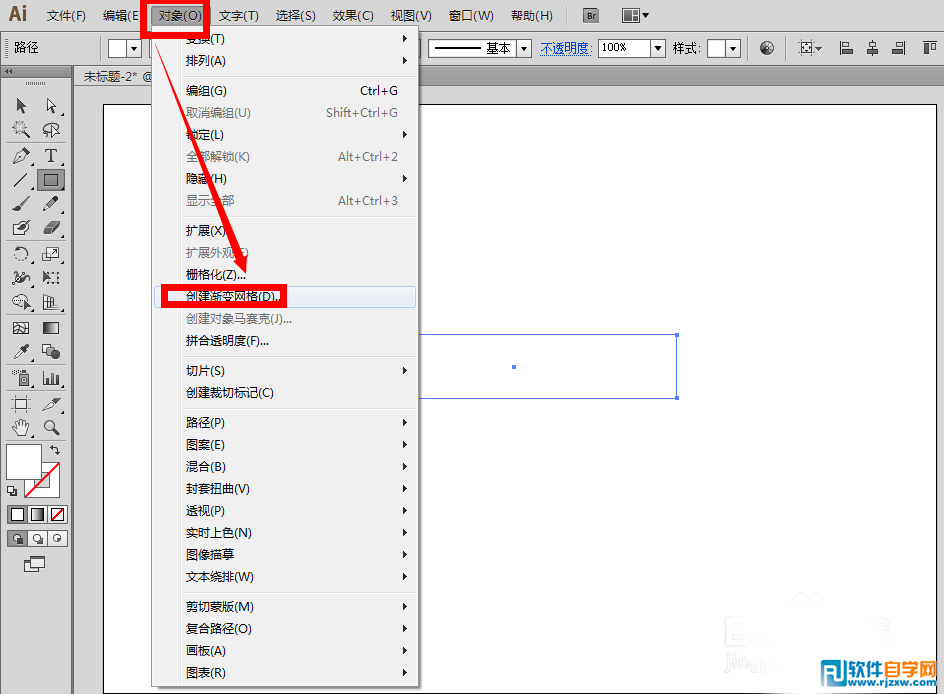Screen dimensions: 944x694
Task: Choose 创建裁切标记(C) menu item
Action: click(285, 393)
